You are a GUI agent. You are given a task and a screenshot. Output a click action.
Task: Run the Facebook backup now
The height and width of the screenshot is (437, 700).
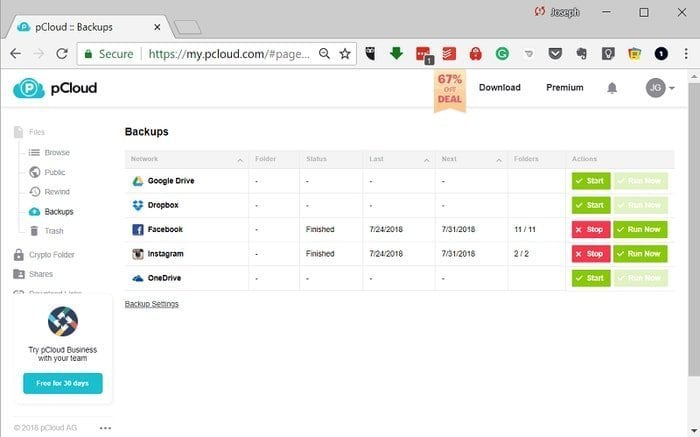click(x=640, y=229)
